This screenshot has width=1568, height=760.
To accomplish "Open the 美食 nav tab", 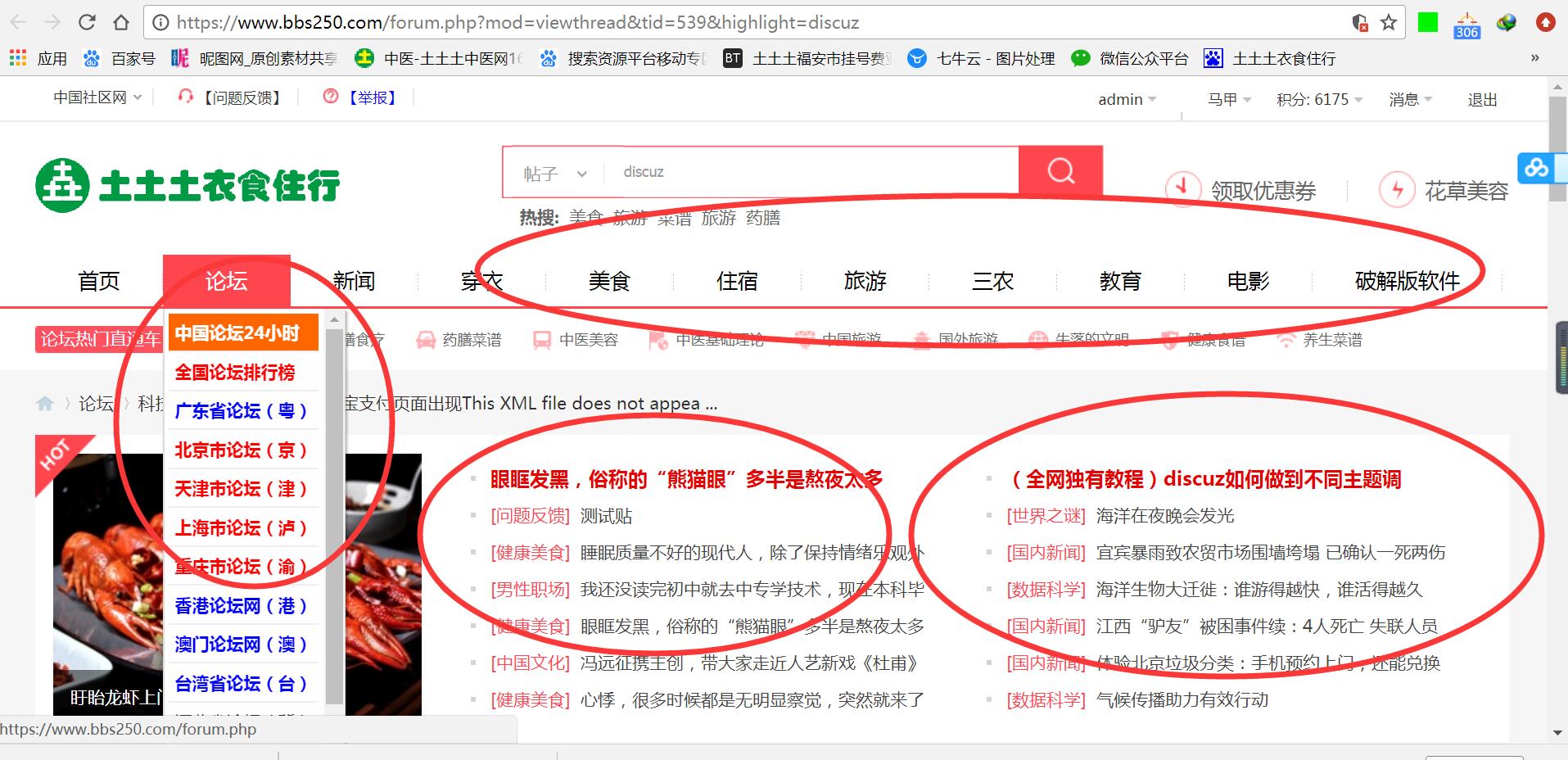I will (610, 281).
